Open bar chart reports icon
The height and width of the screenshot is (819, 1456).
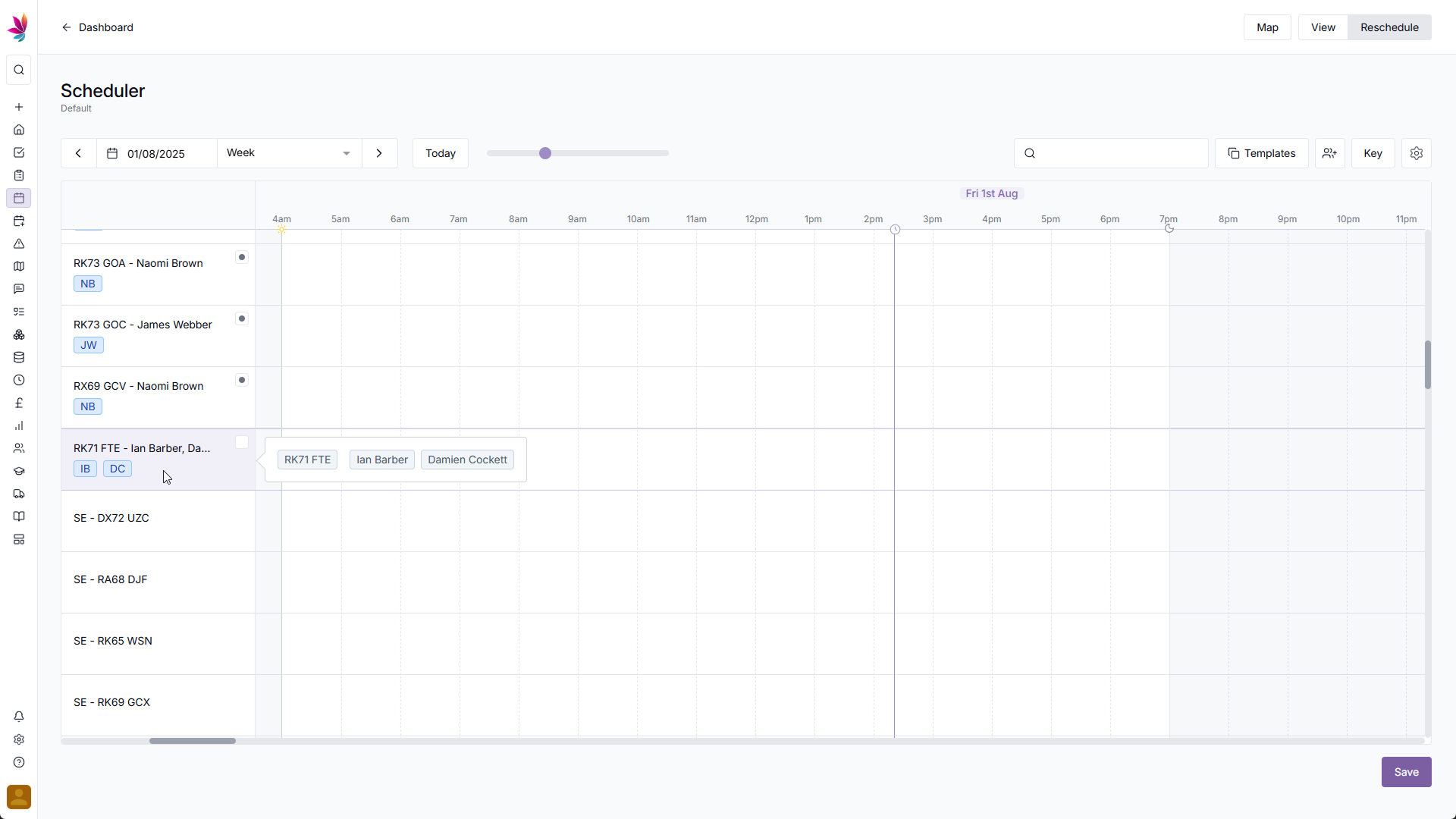(x=19, y=425)
